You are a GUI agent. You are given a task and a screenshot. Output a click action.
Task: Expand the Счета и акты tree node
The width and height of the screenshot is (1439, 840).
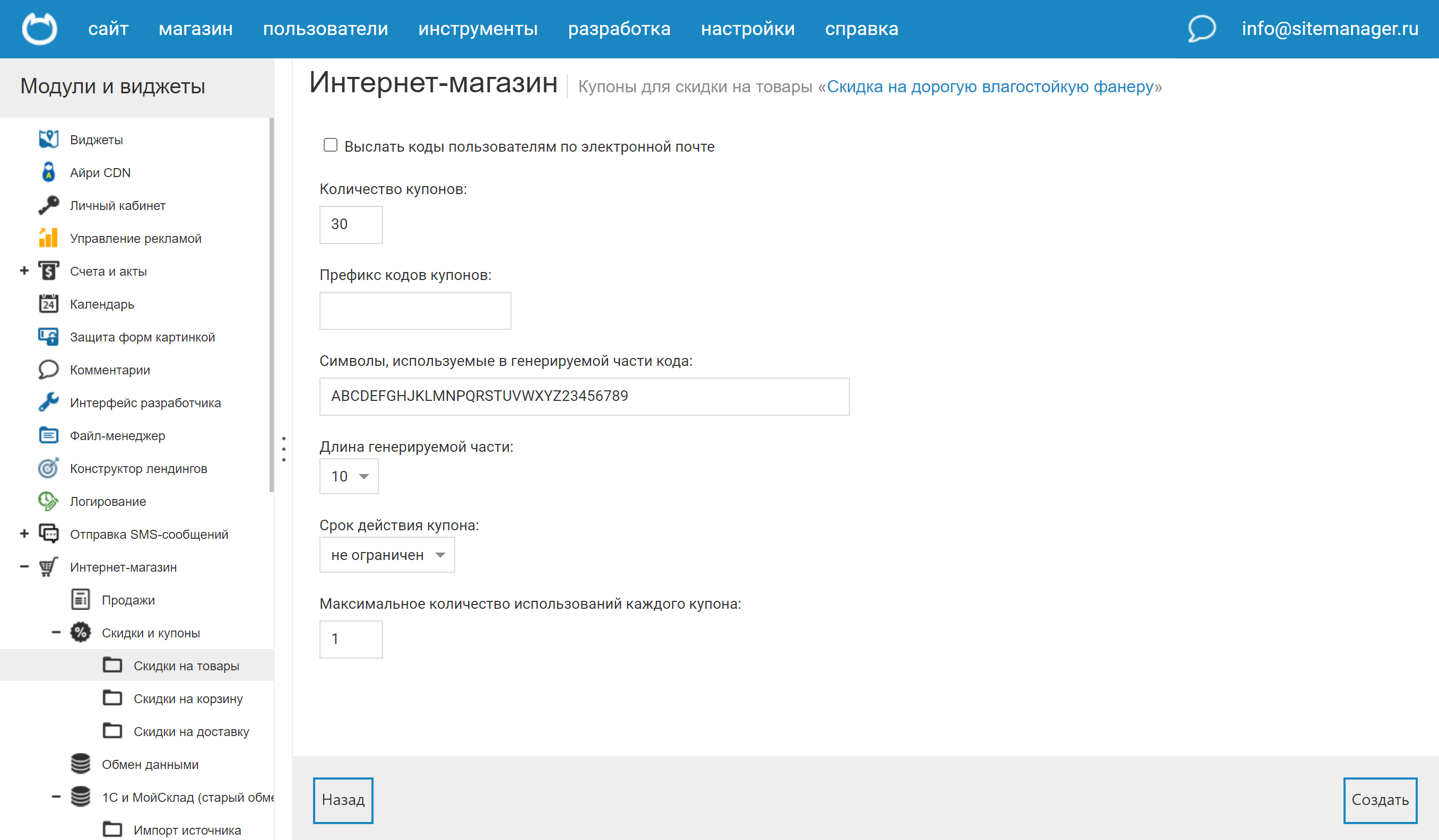pyautogui.click(x=24, y=271)
